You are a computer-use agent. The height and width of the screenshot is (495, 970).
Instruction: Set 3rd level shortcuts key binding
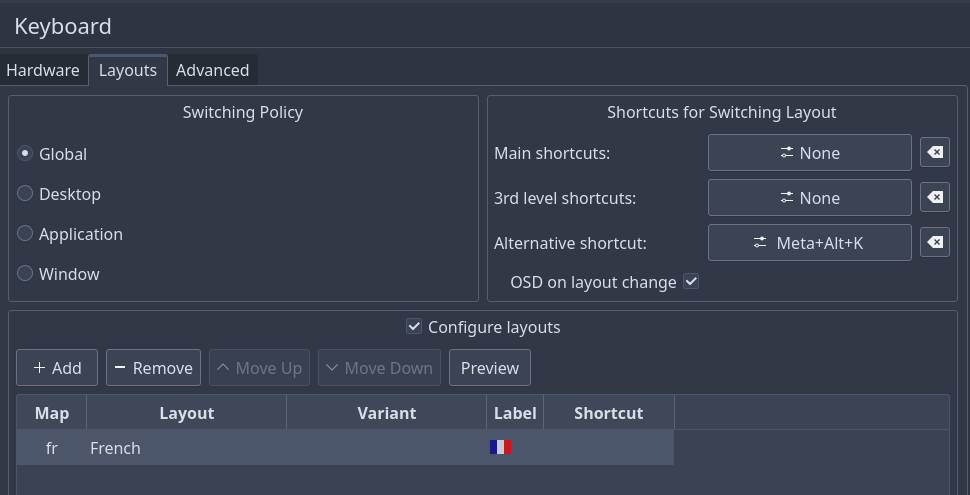pos(809,198)
